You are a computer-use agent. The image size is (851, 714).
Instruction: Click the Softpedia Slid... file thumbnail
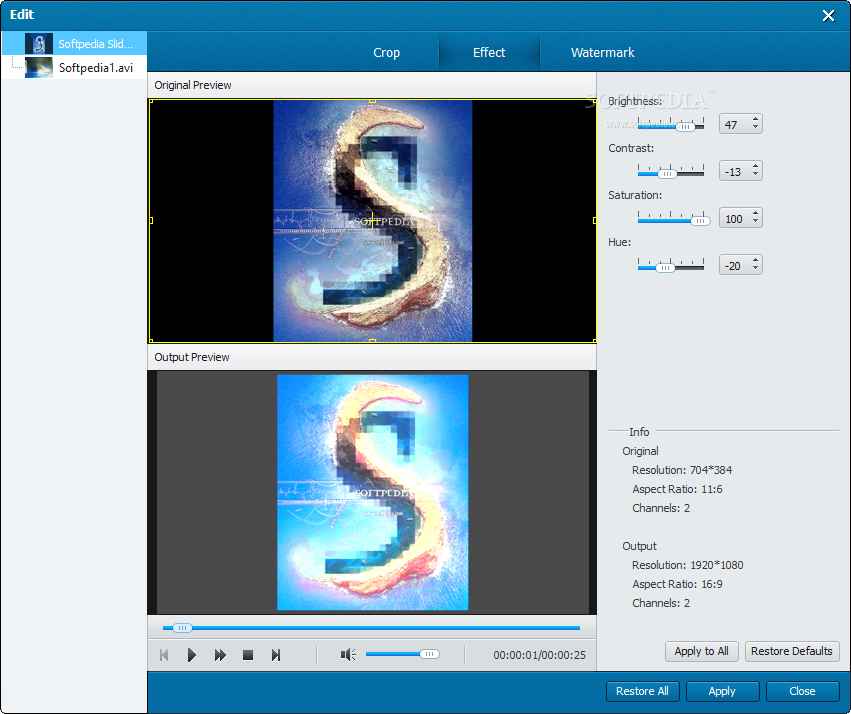[39, 43]
